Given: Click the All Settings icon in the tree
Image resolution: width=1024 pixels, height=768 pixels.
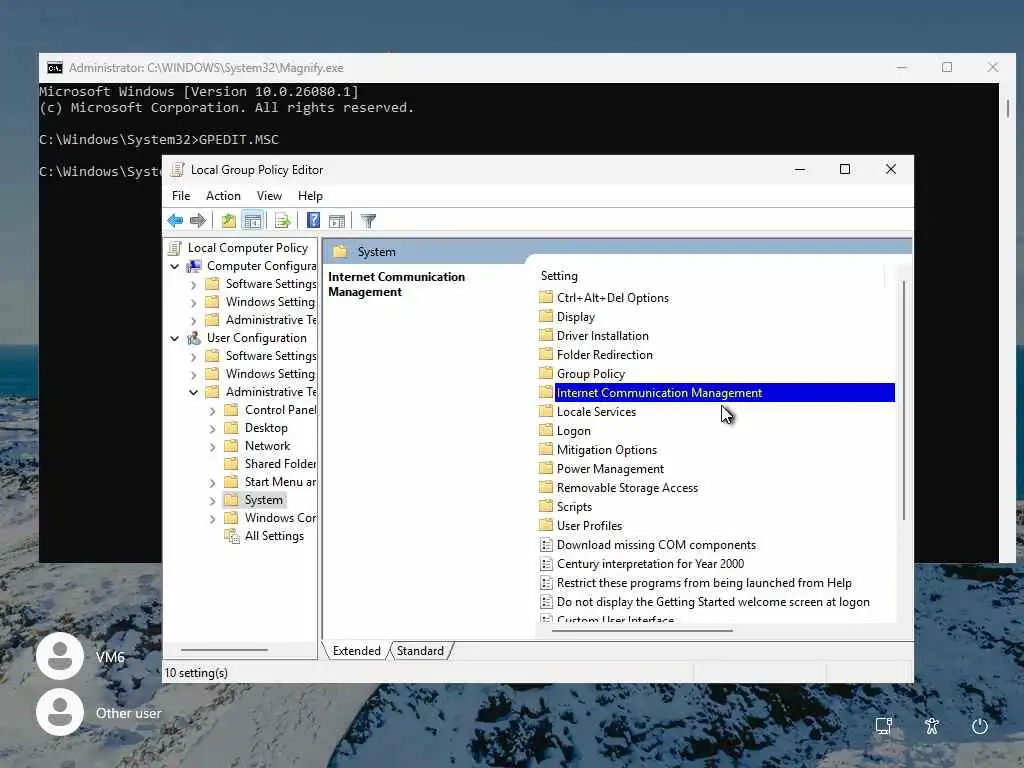Looking at the screenshot, I should pyautogui.click(x=232, y=536).
